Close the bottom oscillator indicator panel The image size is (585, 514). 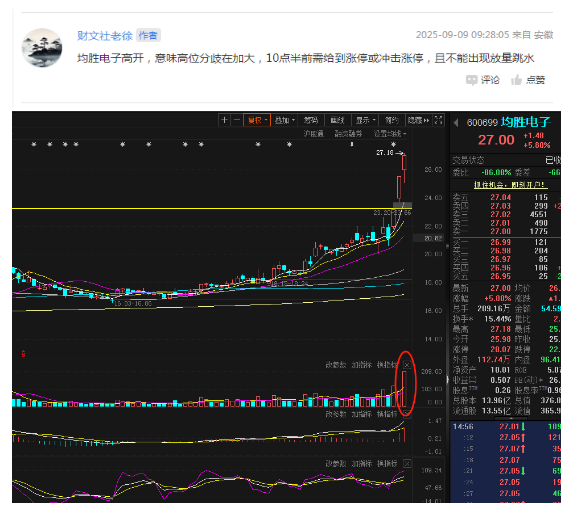[407, 464]
